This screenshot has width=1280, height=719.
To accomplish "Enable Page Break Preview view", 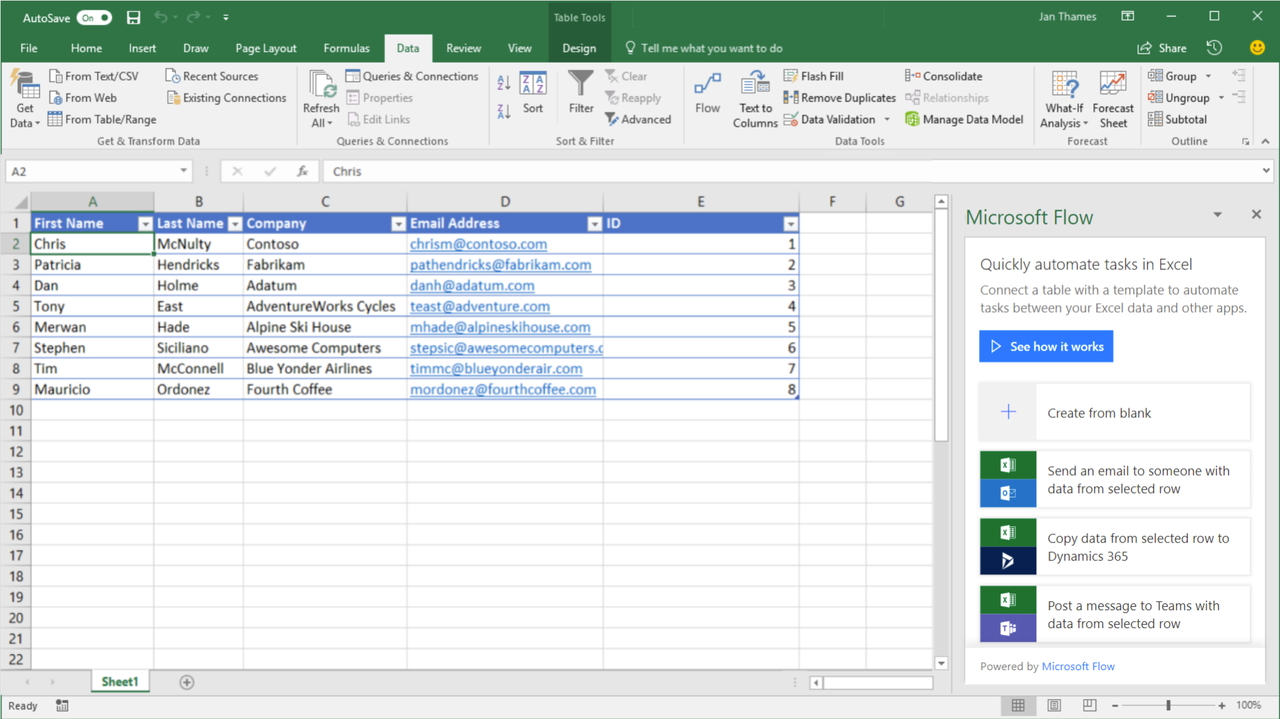I will coord(1088,705).
